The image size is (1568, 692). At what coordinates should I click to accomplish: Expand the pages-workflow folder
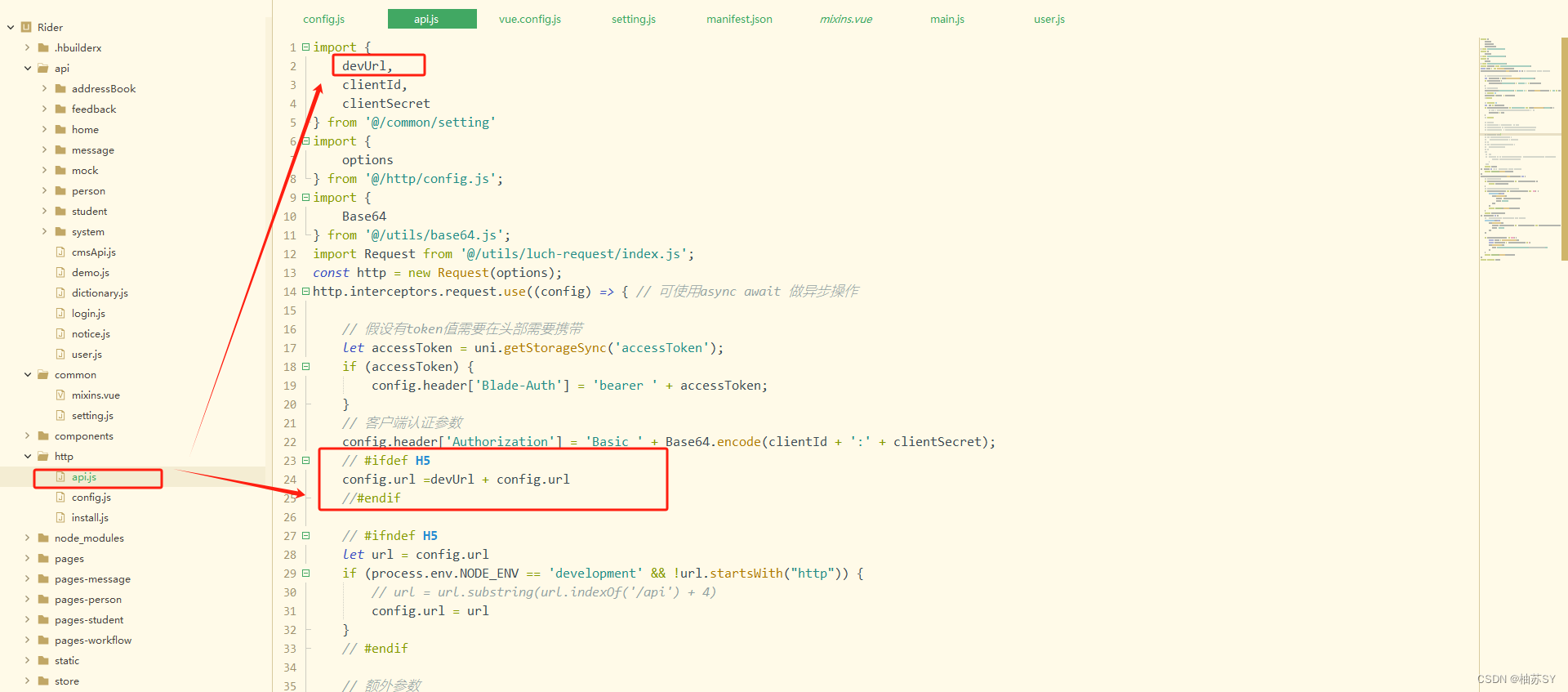click(x=27, y=641)
